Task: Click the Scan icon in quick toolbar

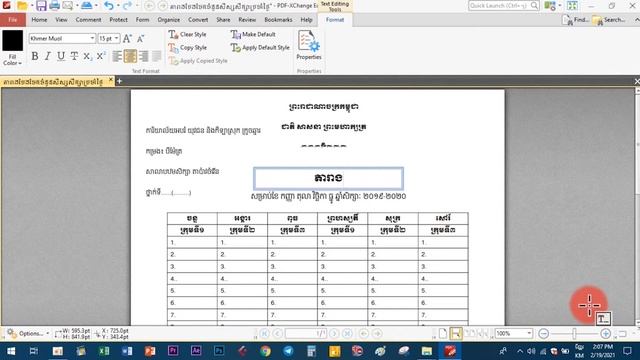Action: pyautogui.click(x=86, y=6)
